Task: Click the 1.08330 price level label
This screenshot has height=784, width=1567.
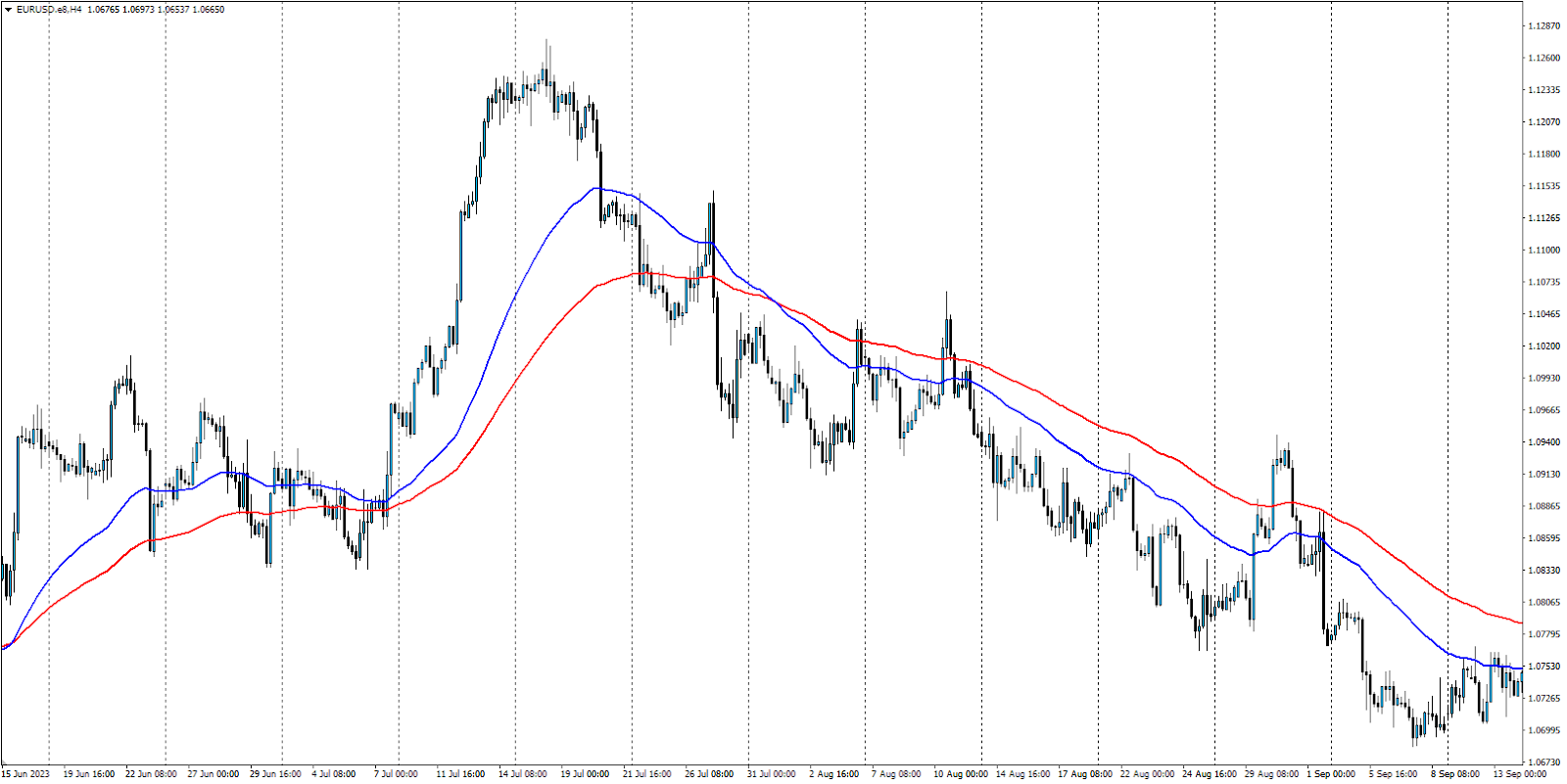Action: (x=1544, y=571)
